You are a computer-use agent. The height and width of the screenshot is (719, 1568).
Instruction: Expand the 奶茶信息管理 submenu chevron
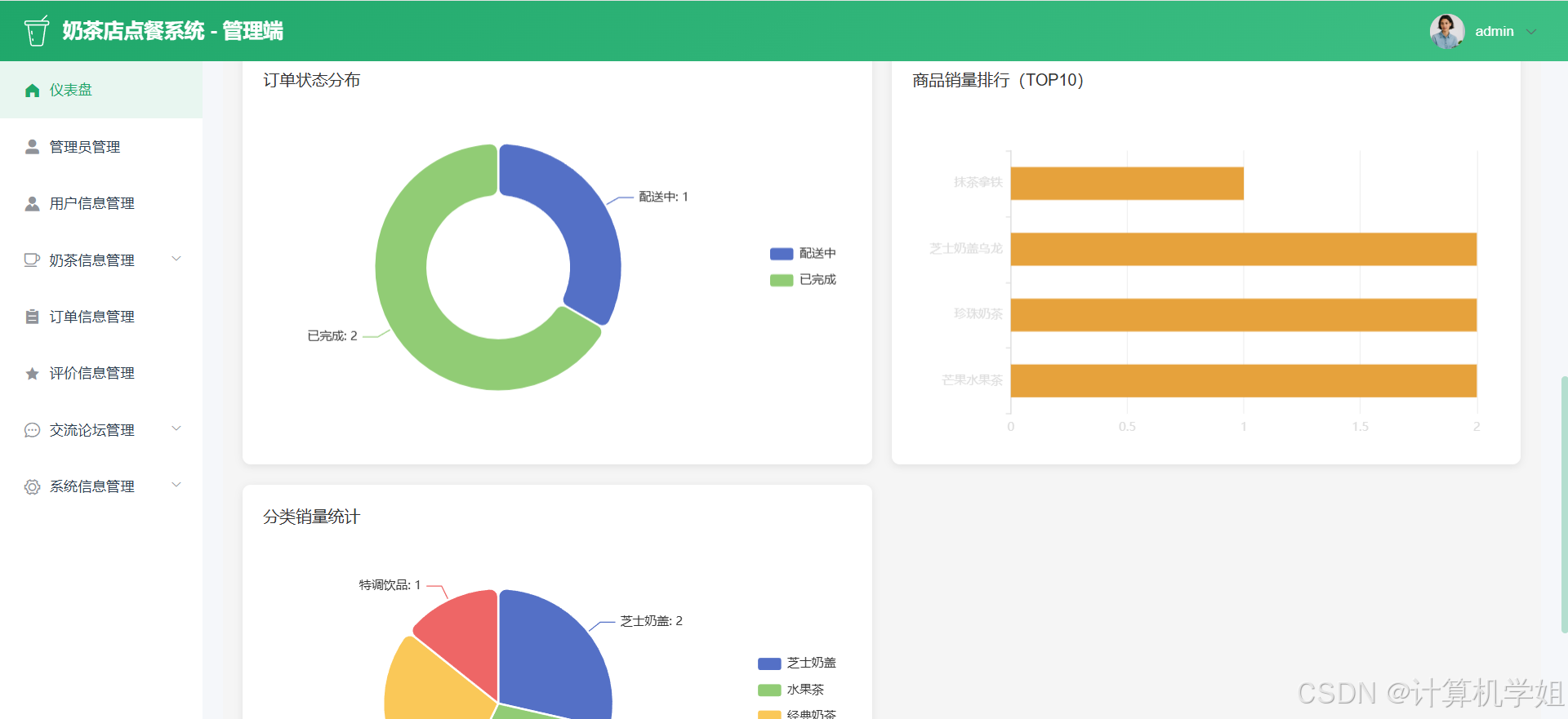point(176,259)
